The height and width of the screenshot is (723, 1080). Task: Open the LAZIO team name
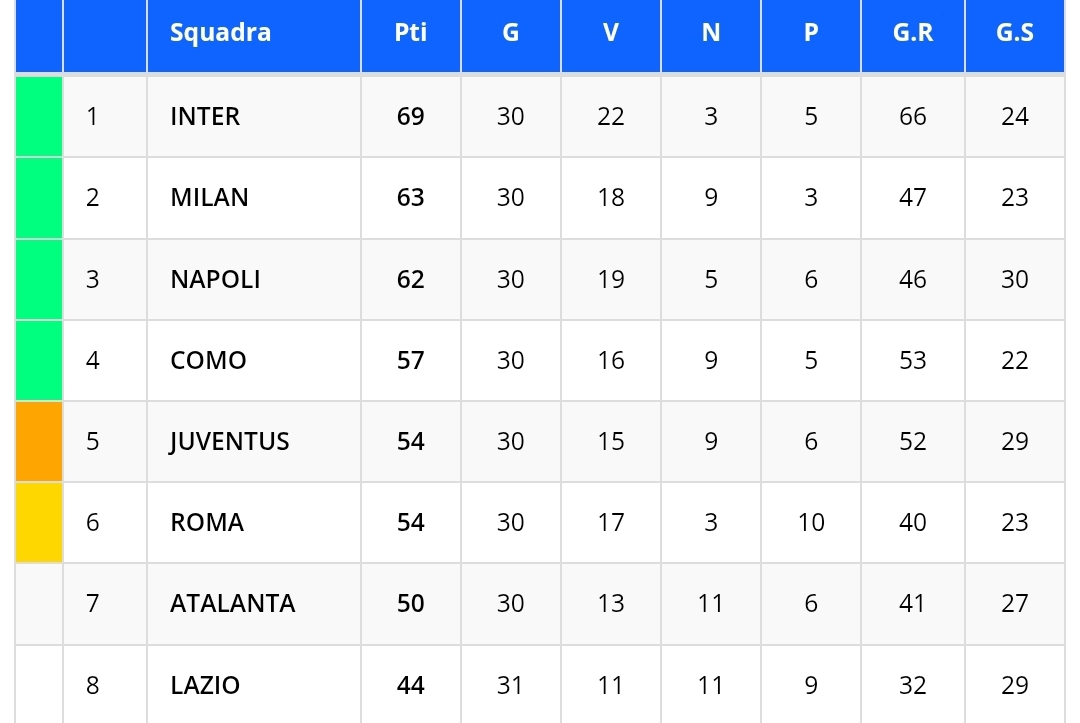tap(205, 685)
